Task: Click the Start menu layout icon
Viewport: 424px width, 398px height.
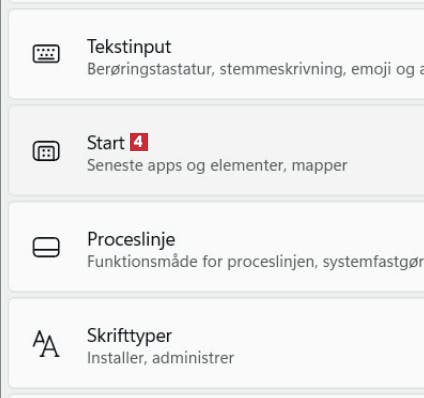Action: [x=46, y=151]
